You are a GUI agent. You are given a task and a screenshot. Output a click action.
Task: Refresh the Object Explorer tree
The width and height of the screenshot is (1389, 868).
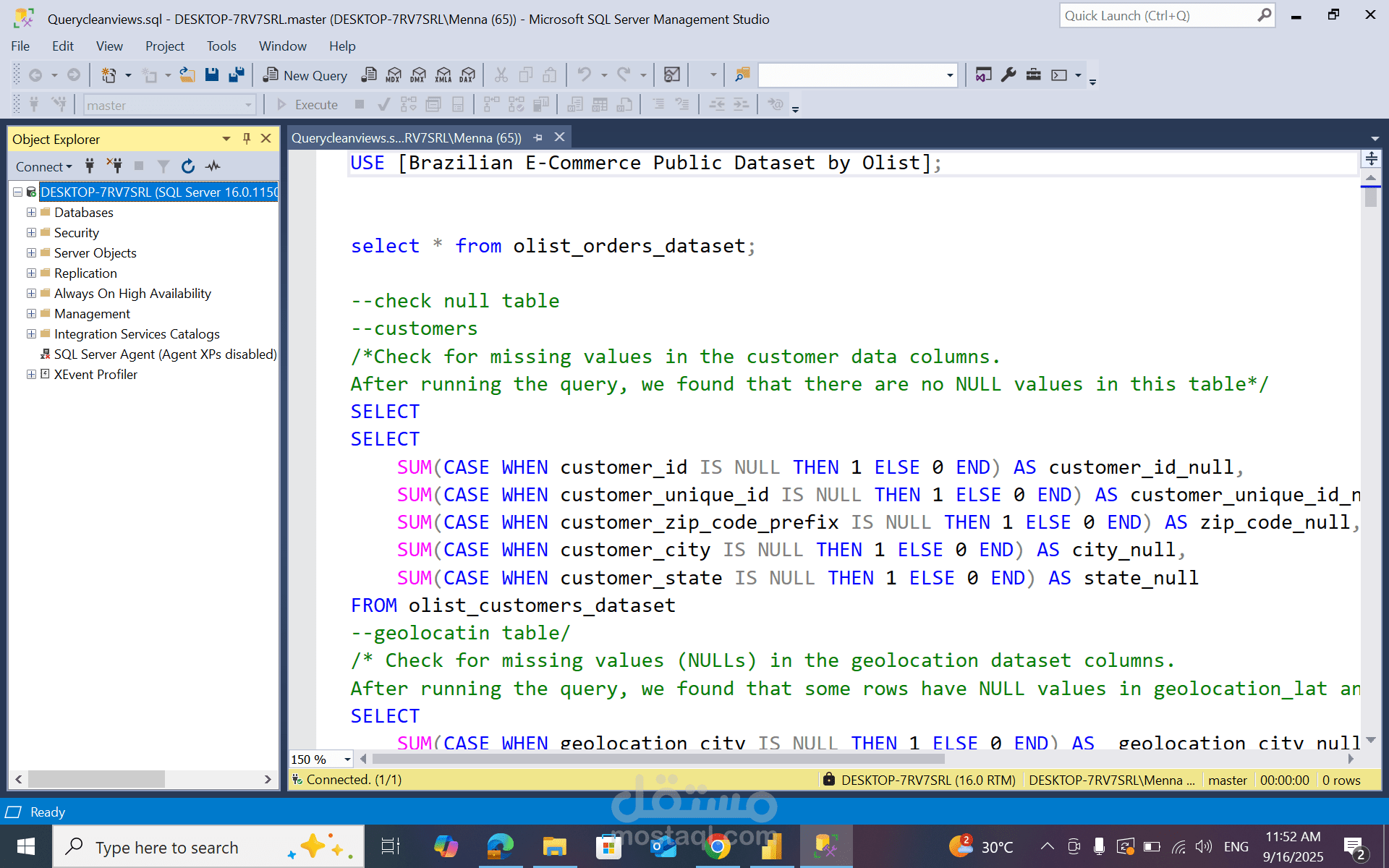(188, 166)
